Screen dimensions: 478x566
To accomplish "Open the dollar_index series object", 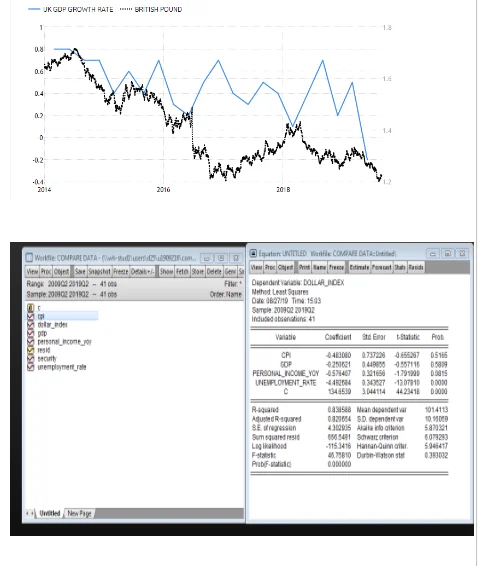I will [x=52, y=325].
